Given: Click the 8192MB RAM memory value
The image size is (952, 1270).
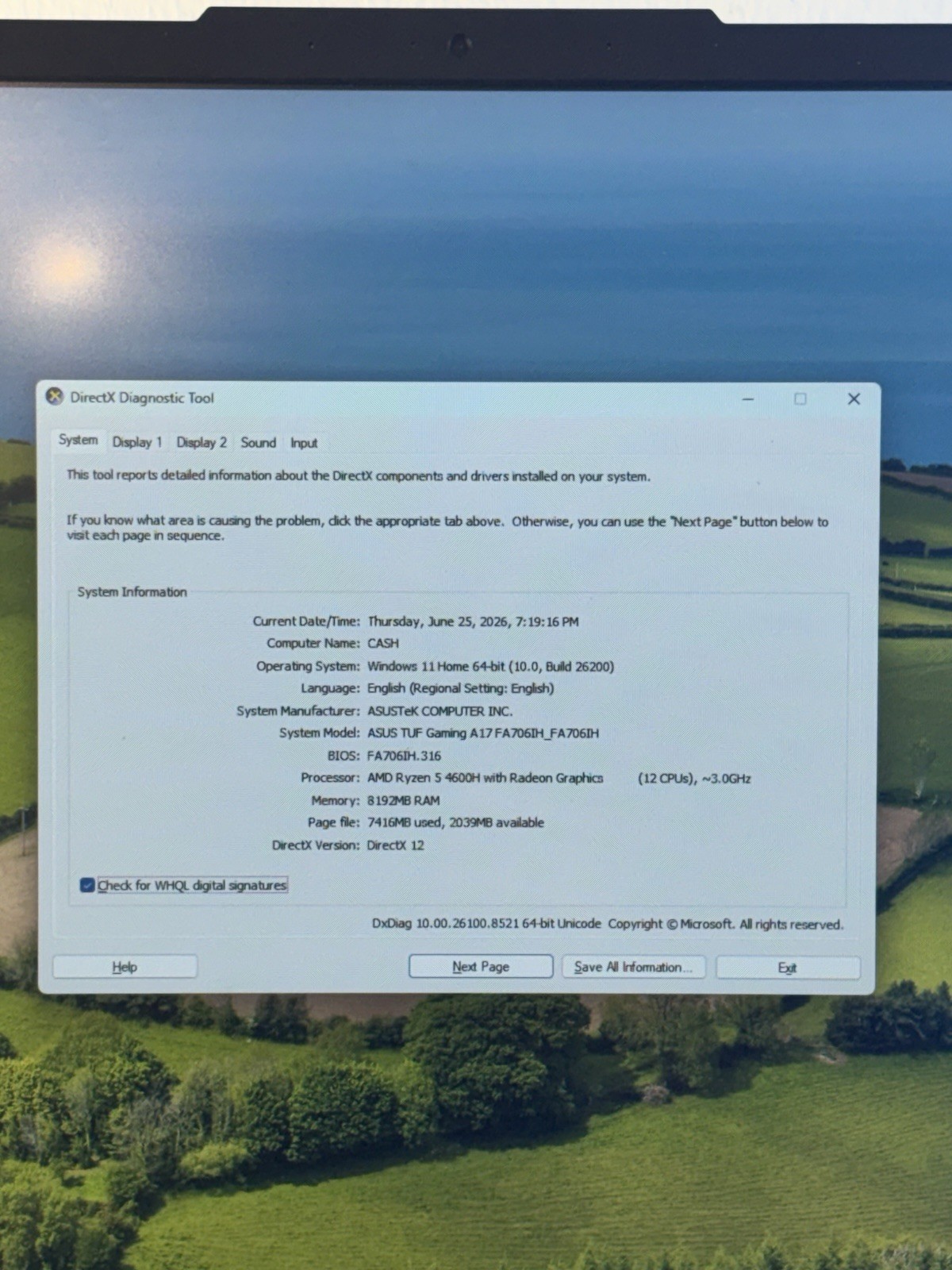Looking at the screenshot, I should 403,800.
